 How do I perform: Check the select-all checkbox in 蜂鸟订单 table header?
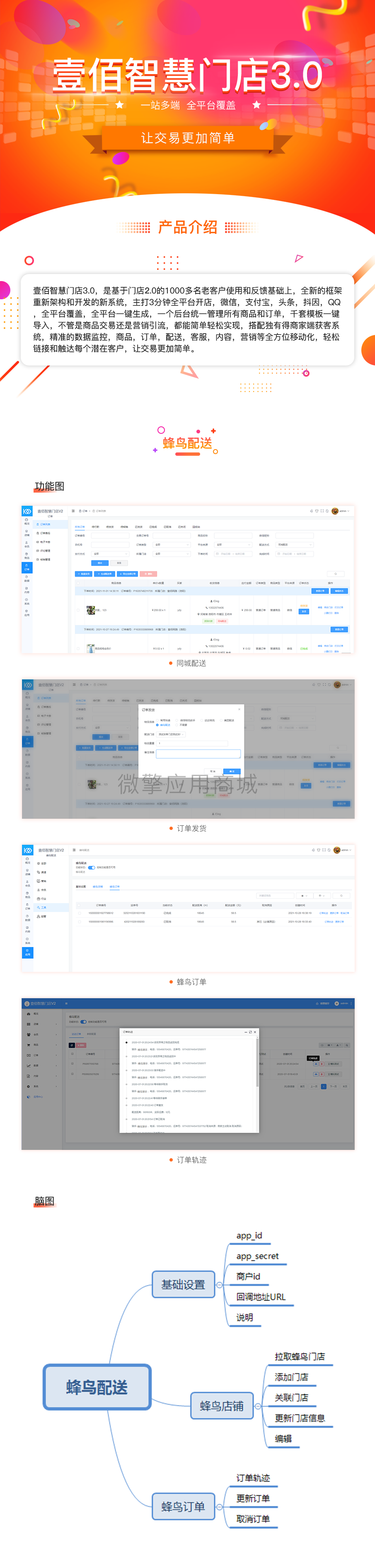point(79,905)
